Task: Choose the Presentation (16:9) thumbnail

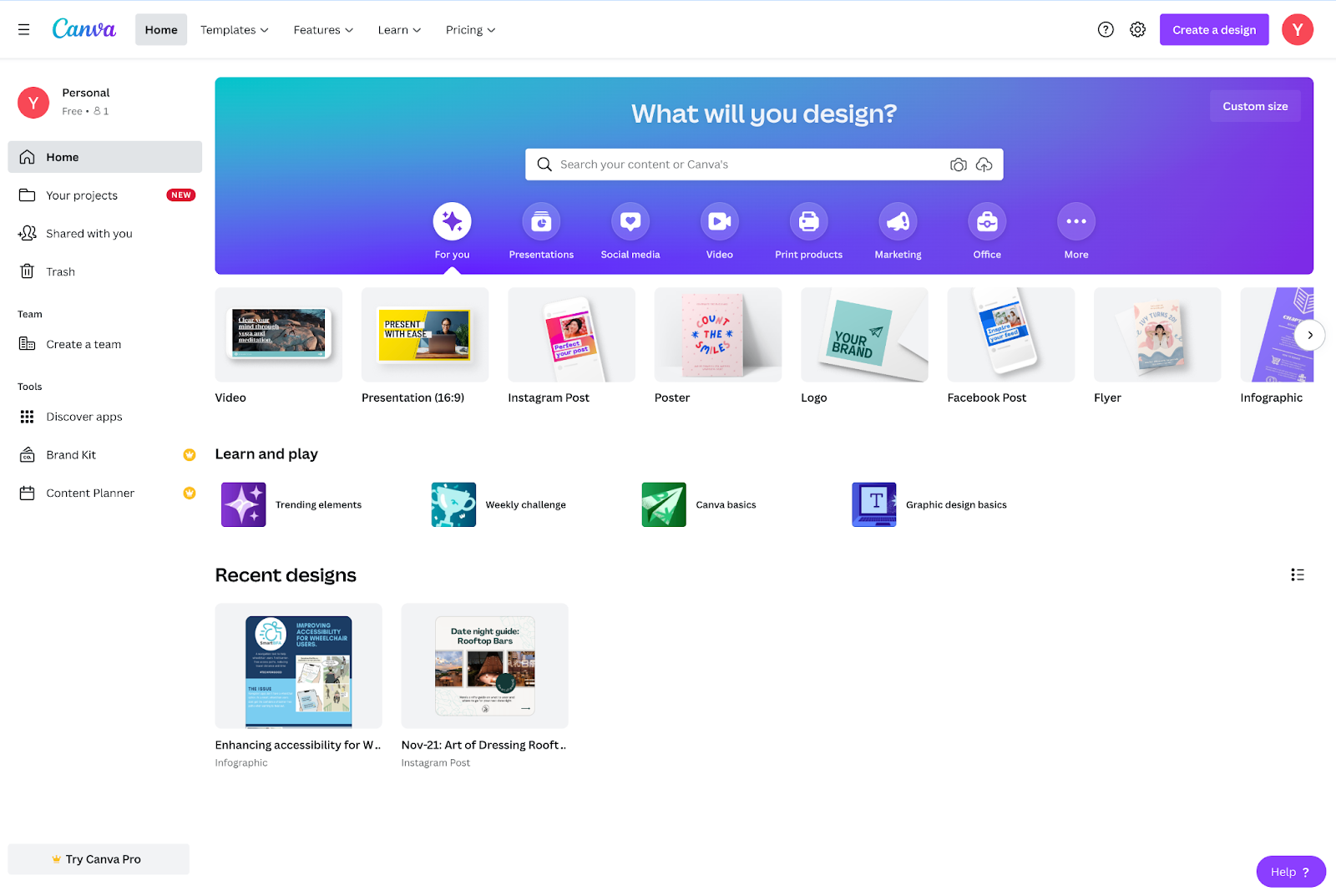Action: pyautogui.click(x=425, y=335)
